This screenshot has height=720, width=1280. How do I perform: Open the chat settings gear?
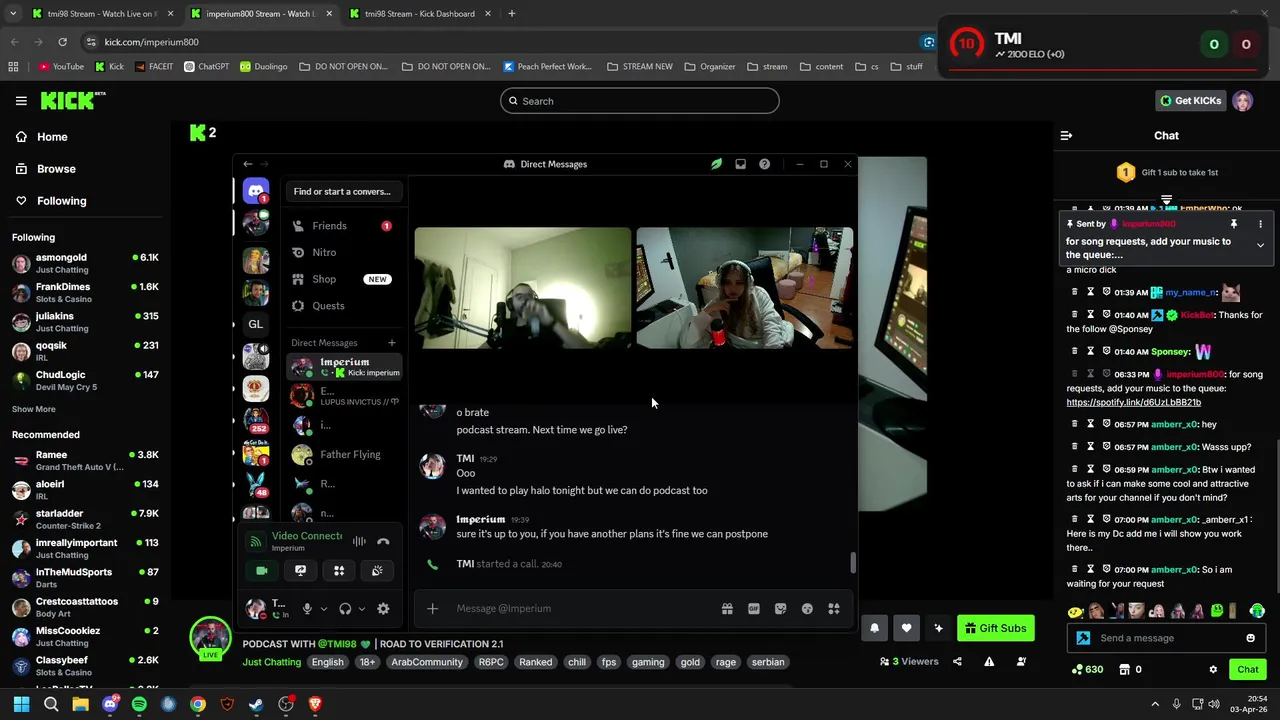1213,670
